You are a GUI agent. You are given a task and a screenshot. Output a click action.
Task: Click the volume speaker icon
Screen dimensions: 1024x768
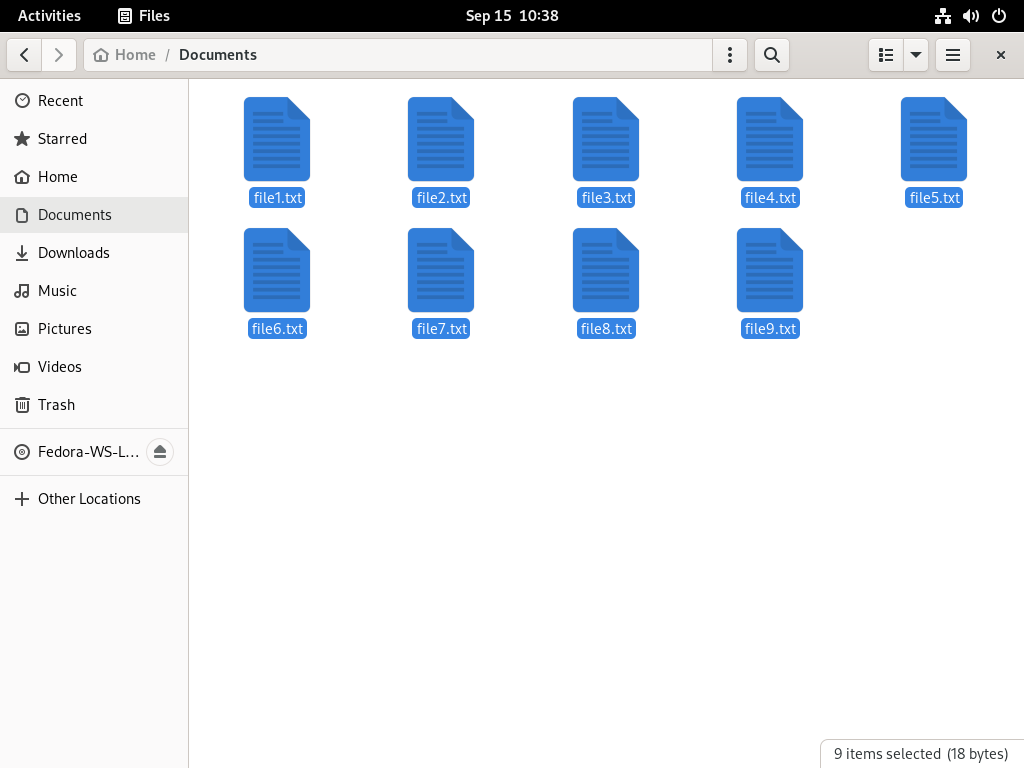click(x=971, y=16)
